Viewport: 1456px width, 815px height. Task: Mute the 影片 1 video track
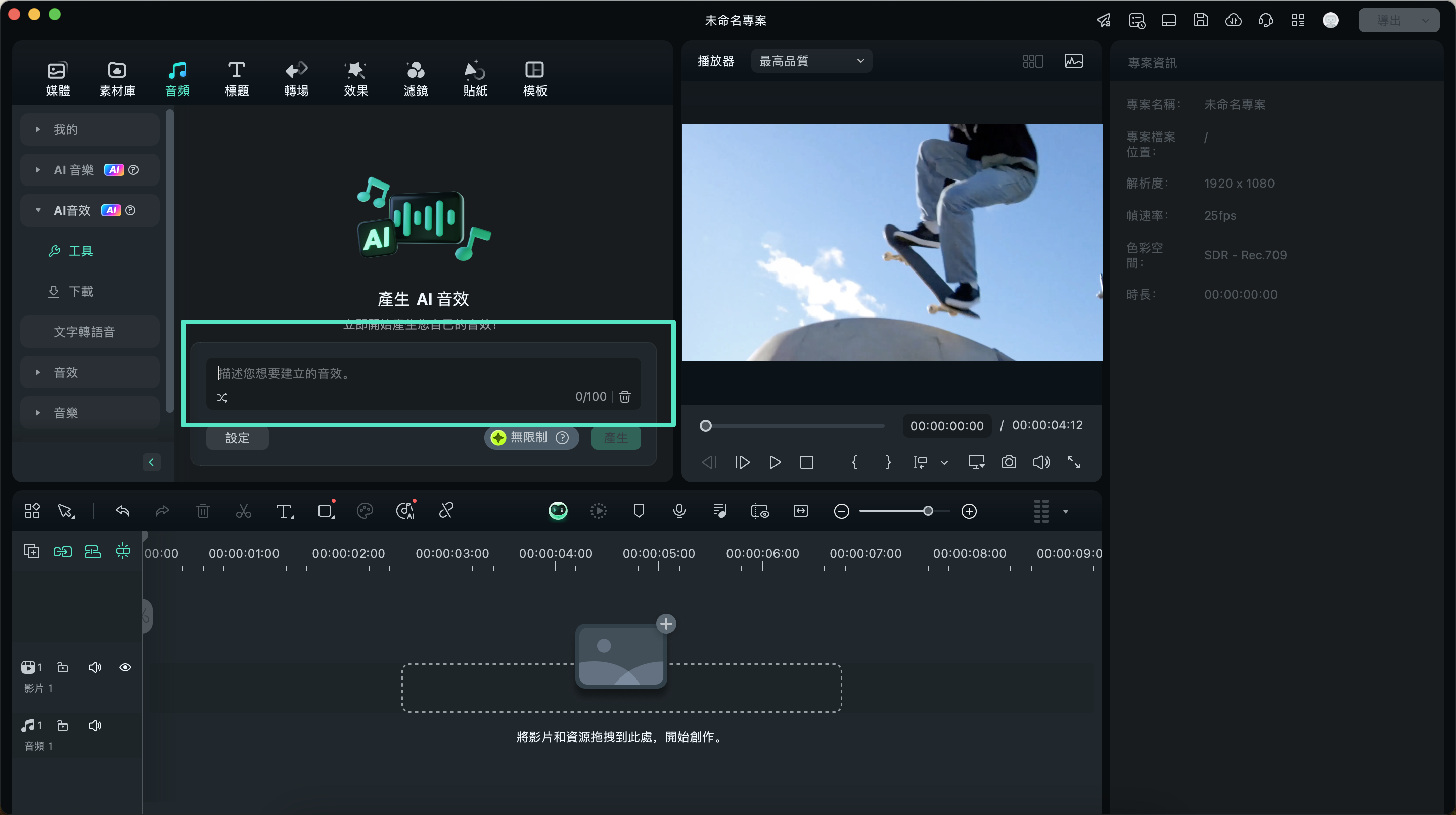95,667
